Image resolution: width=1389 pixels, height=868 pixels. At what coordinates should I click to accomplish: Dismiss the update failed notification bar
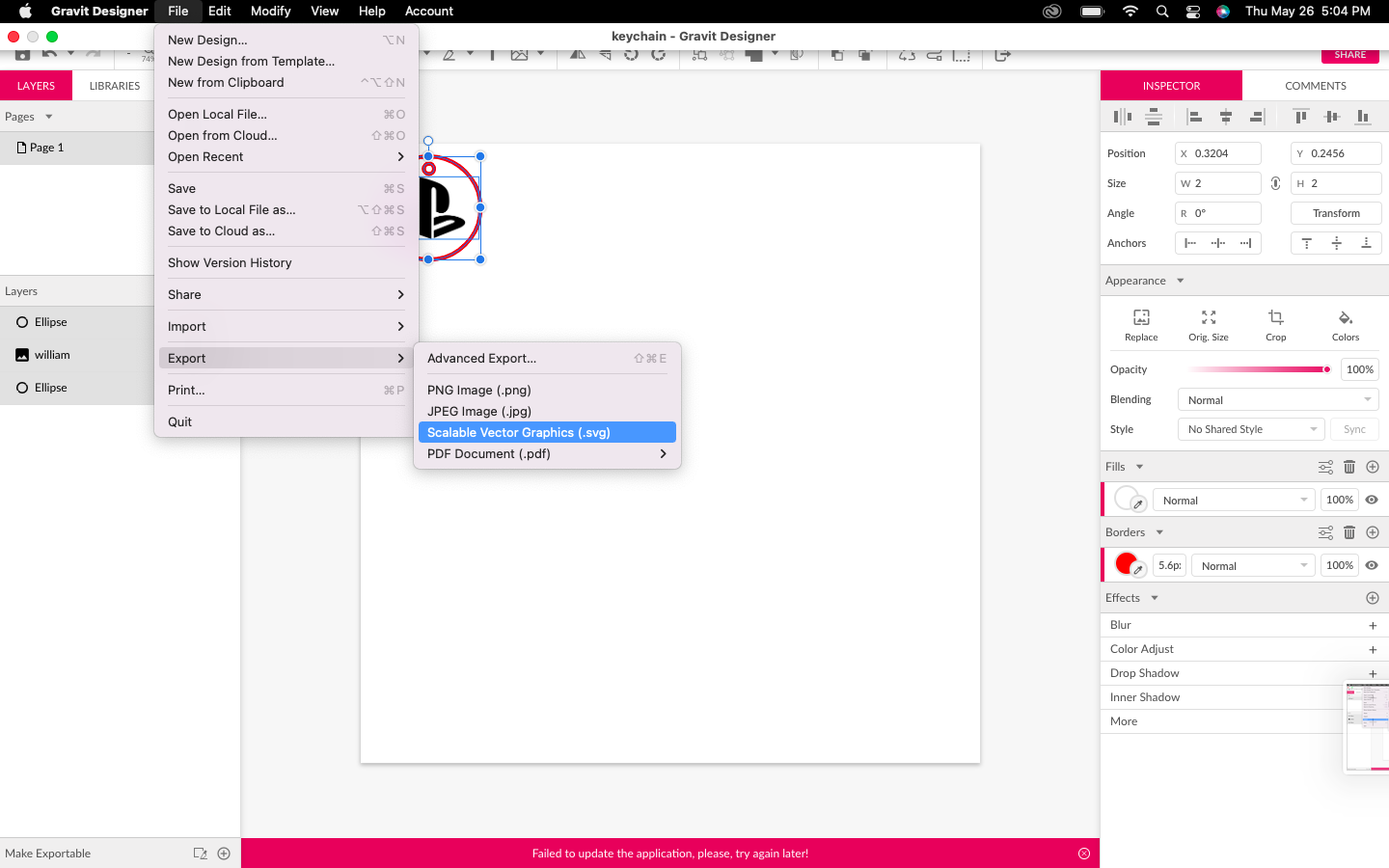click(1084, 854)
